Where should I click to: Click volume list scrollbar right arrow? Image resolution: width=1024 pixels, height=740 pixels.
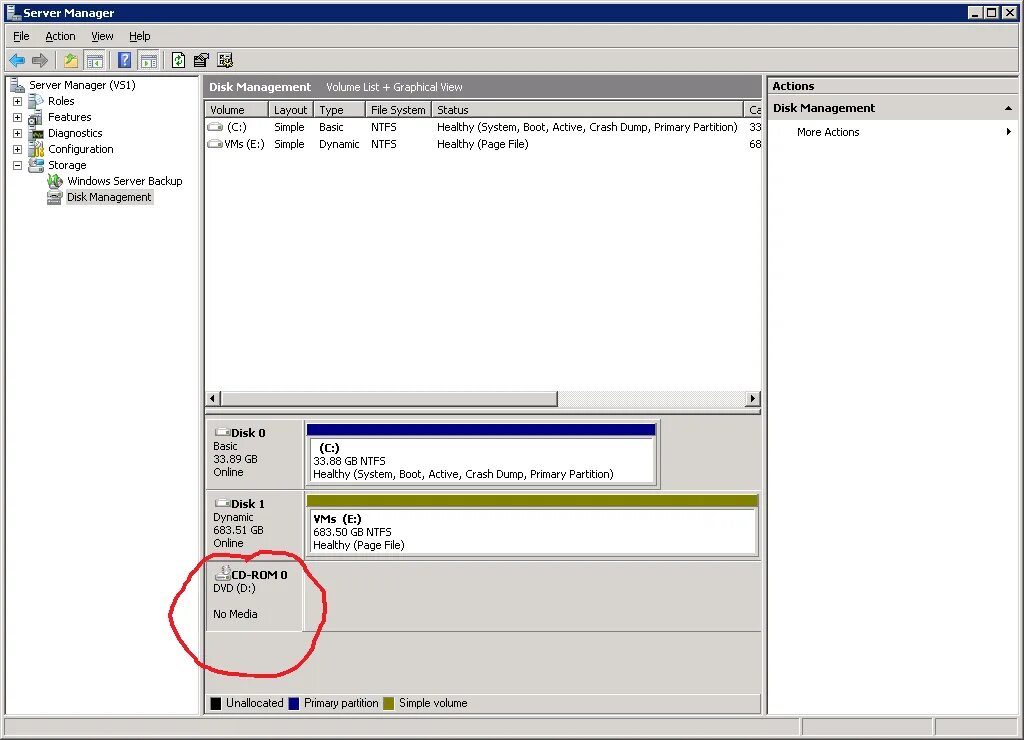(752, 398)
